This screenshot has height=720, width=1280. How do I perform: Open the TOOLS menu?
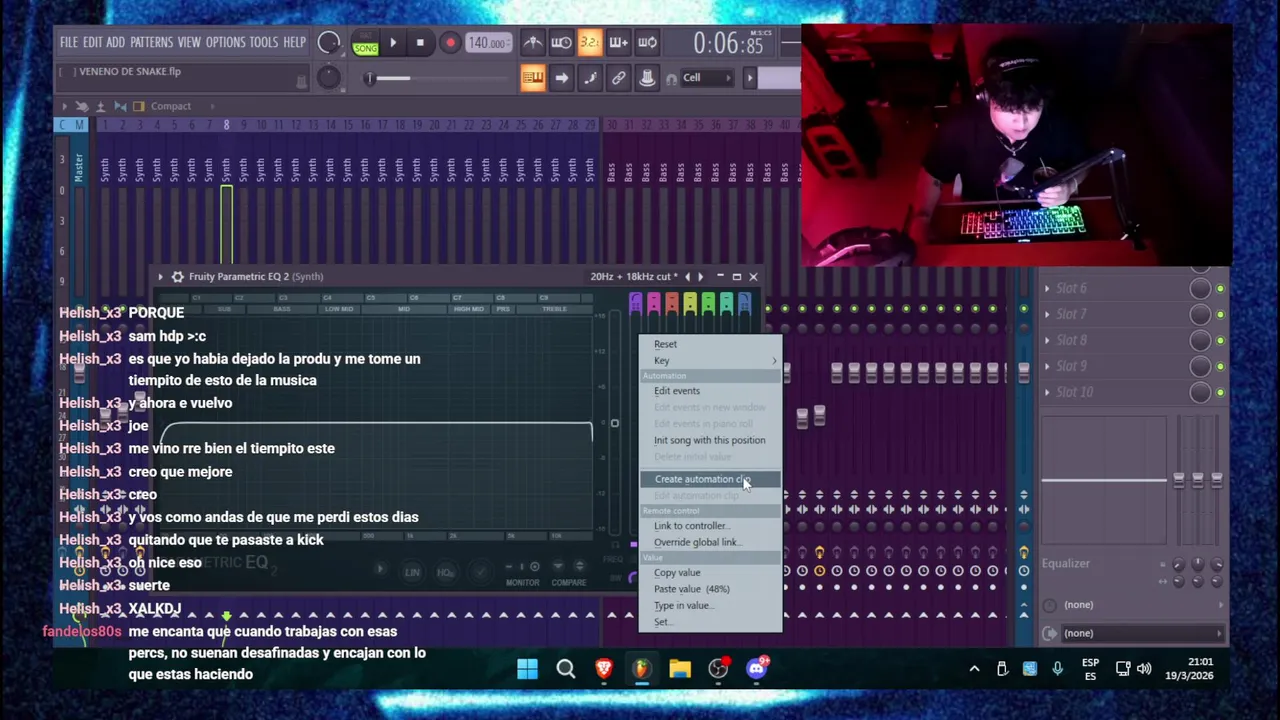[x=264, y=43]
